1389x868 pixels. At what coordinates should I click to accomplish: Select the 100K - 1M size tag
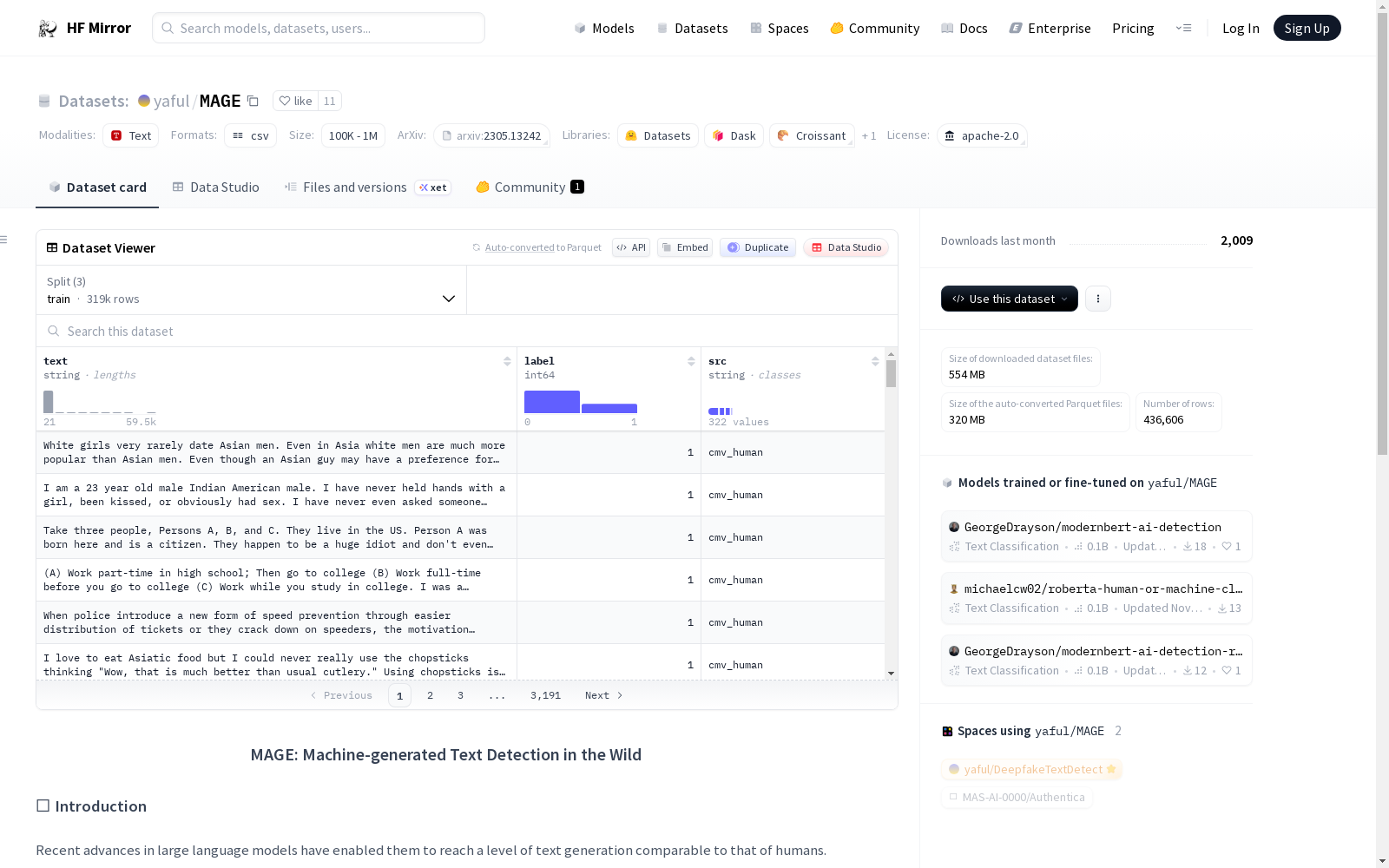point(353,135)
